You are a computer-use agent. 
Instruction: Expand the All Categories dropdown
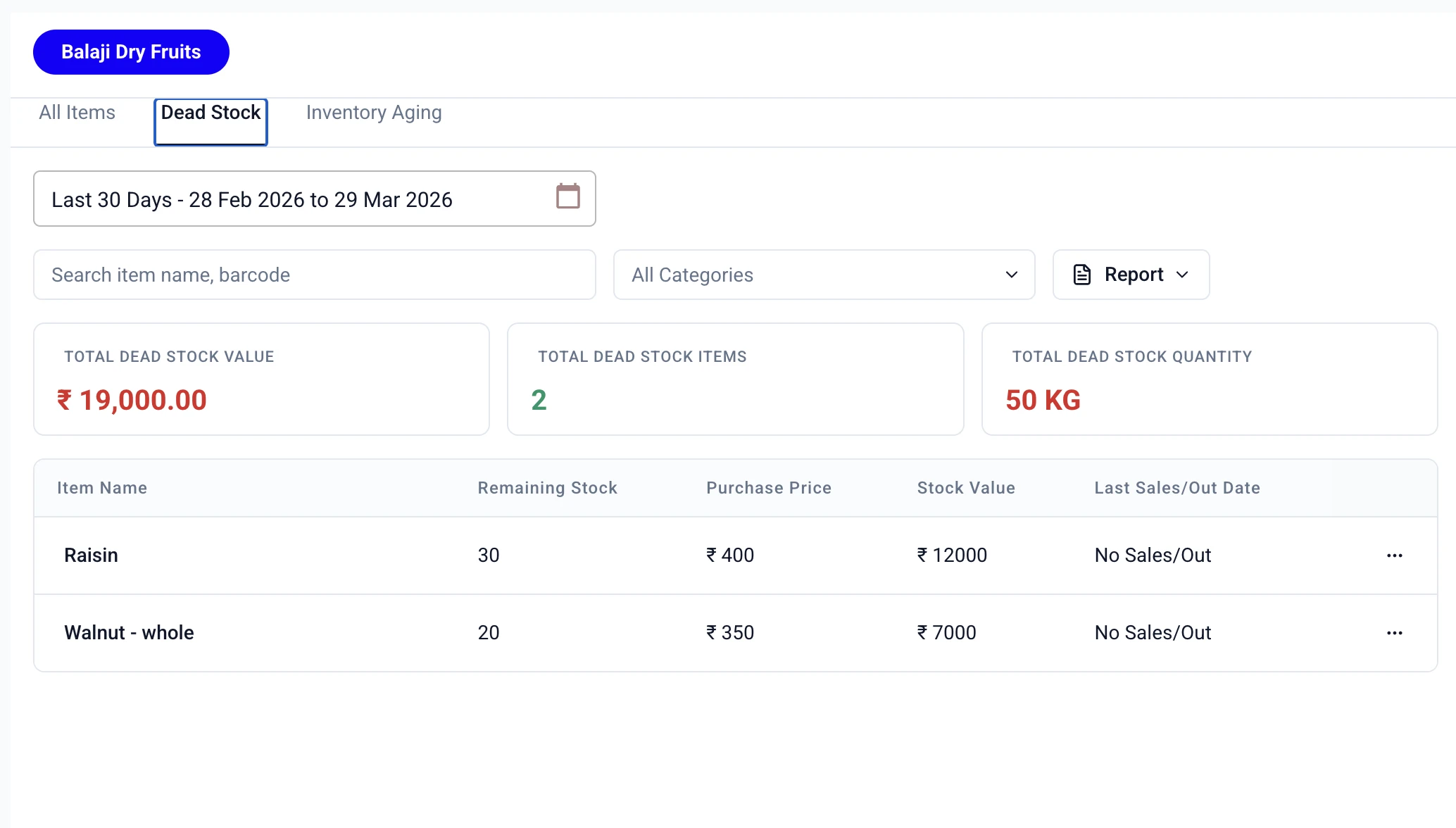pyautogui.click(x=824, y=275)
